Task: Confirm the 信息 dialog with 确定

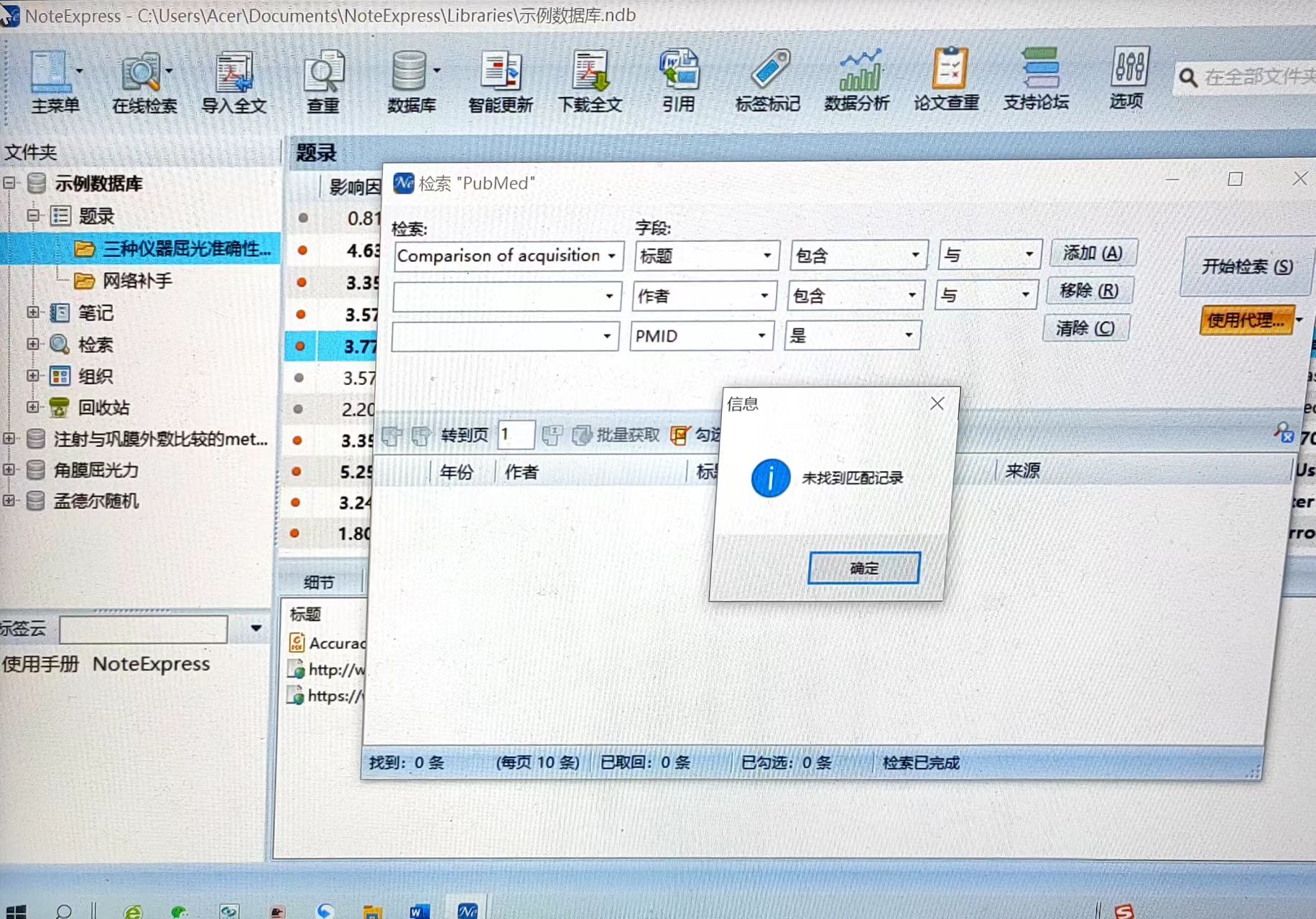Action: pyautogui.click(x=864, y=568)
